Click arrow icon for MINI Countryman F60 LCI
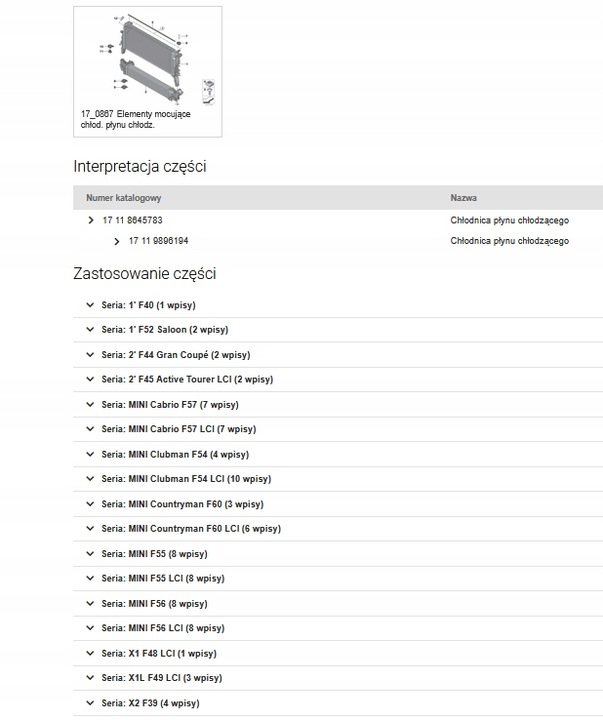Screen dimensions: 603x720 tap(89, 529)
